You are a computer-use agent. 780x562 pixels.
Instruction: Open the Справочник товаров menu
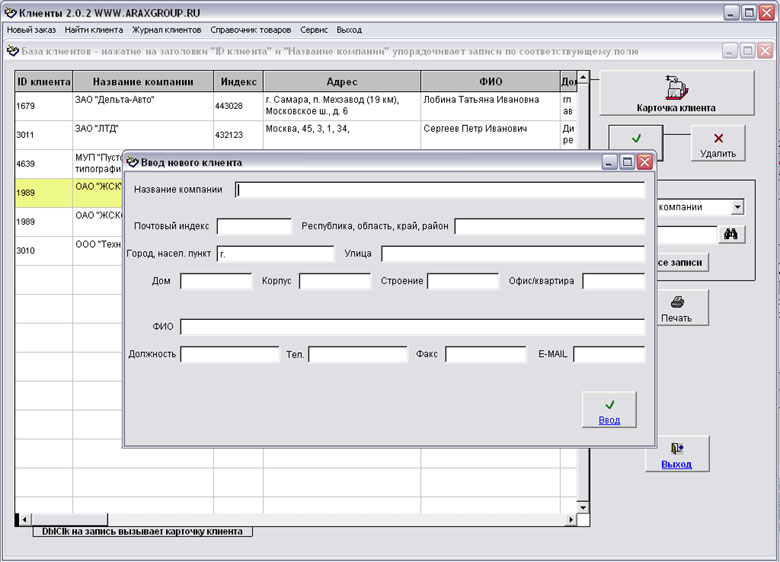coord(251,30)
